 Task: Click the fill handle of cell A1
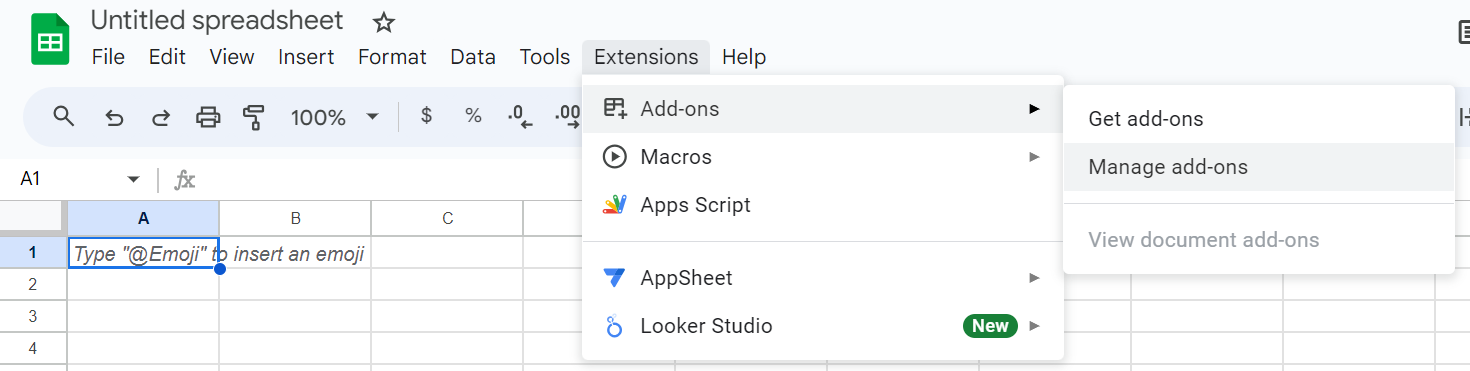[219, 269]
